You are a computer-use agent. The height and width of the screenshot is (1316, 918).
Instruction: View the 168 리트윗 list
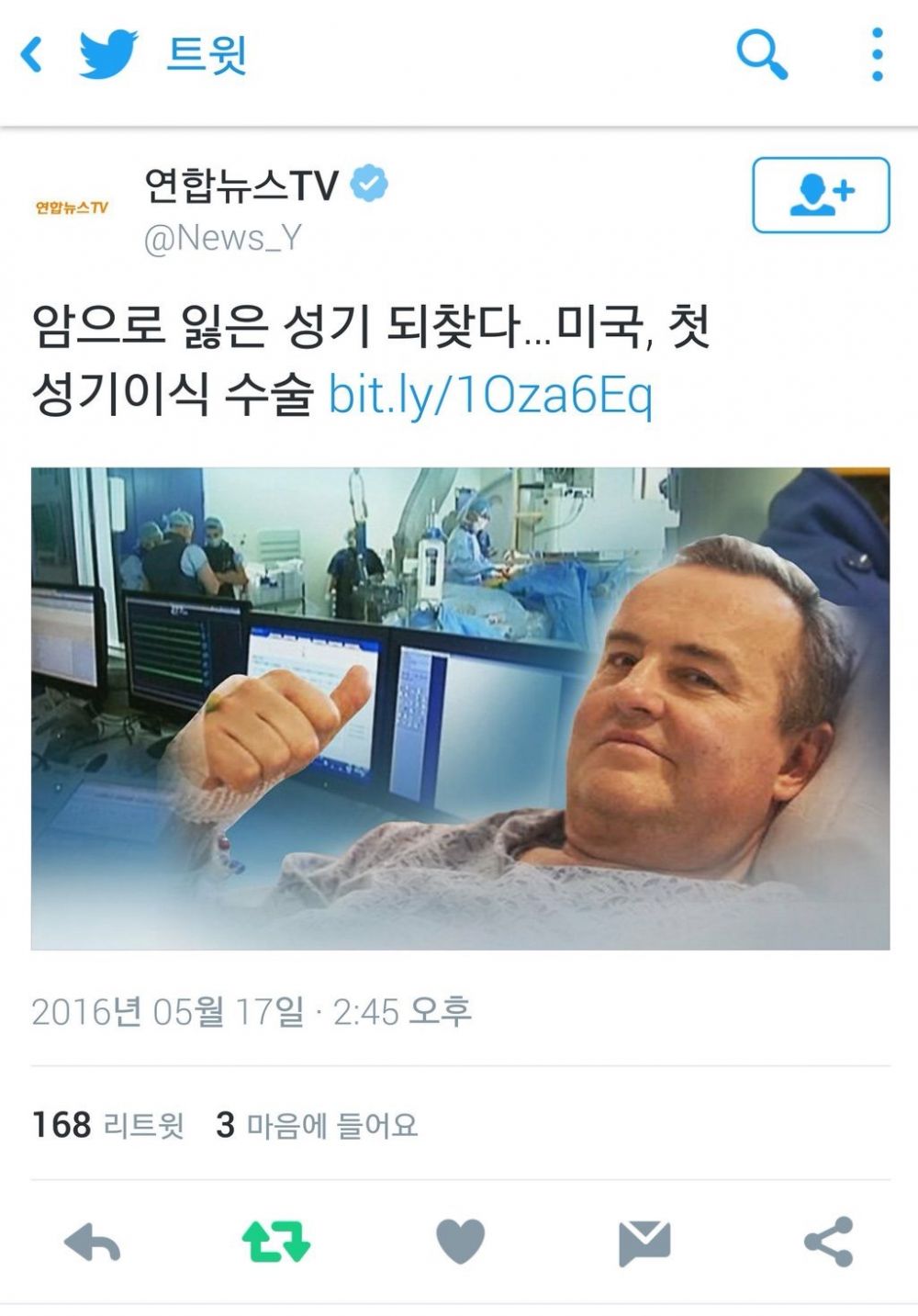pyautogui.click(x=108, y=1125)
